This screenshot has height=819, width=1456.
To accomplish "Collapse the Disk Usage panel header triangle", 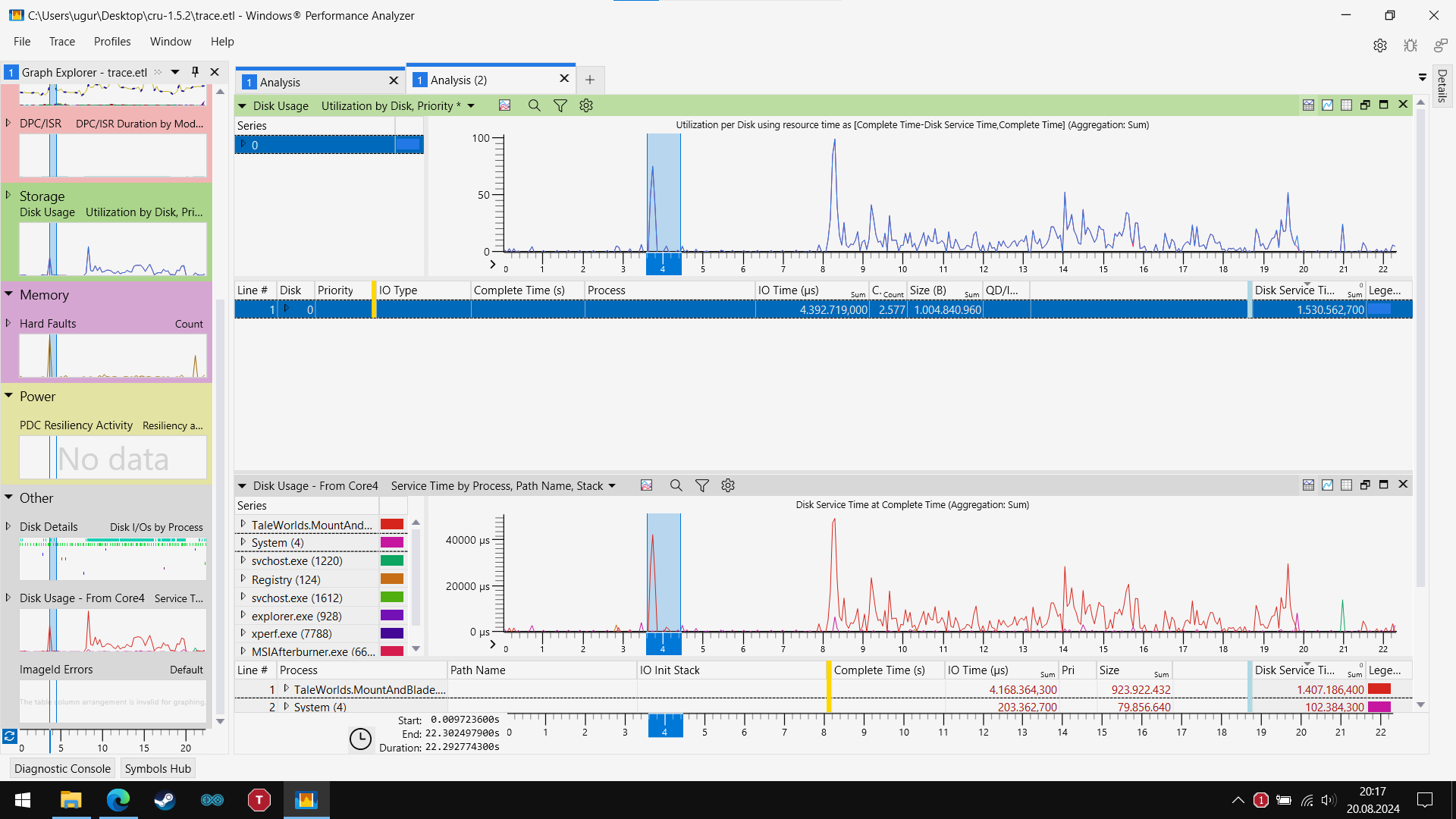I will pyautogui.click(x=243, y=106).
